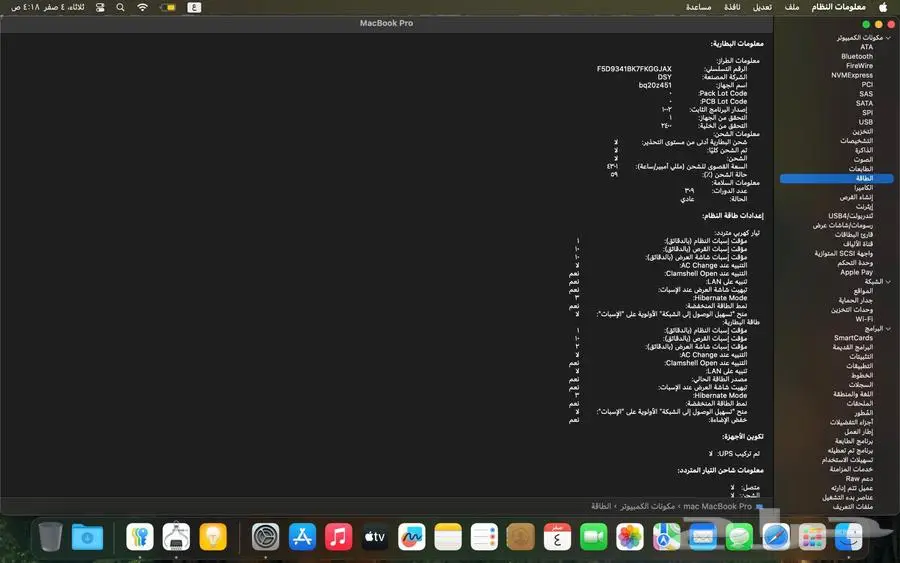This screenshot has width=900, height=563.
Task: Collapse the مكونات الكمبيوتر sidebar section
Action: (889, 38)
